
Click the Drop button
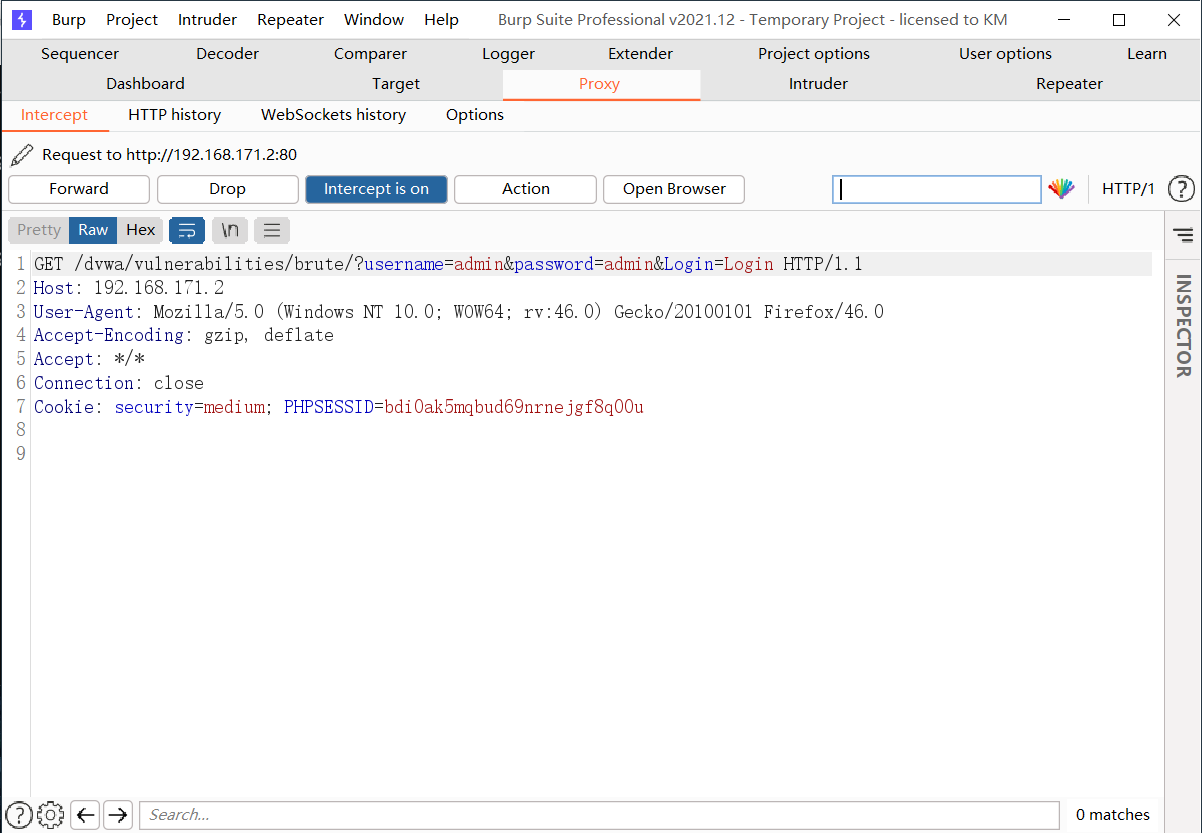227,189
